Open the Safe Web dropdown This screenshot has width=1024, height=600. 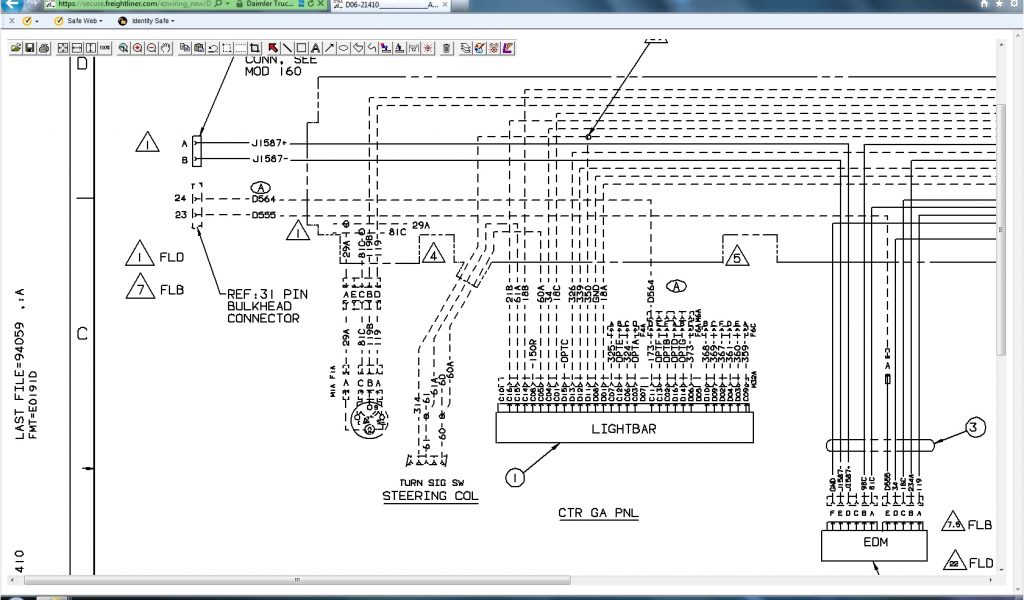78,20
